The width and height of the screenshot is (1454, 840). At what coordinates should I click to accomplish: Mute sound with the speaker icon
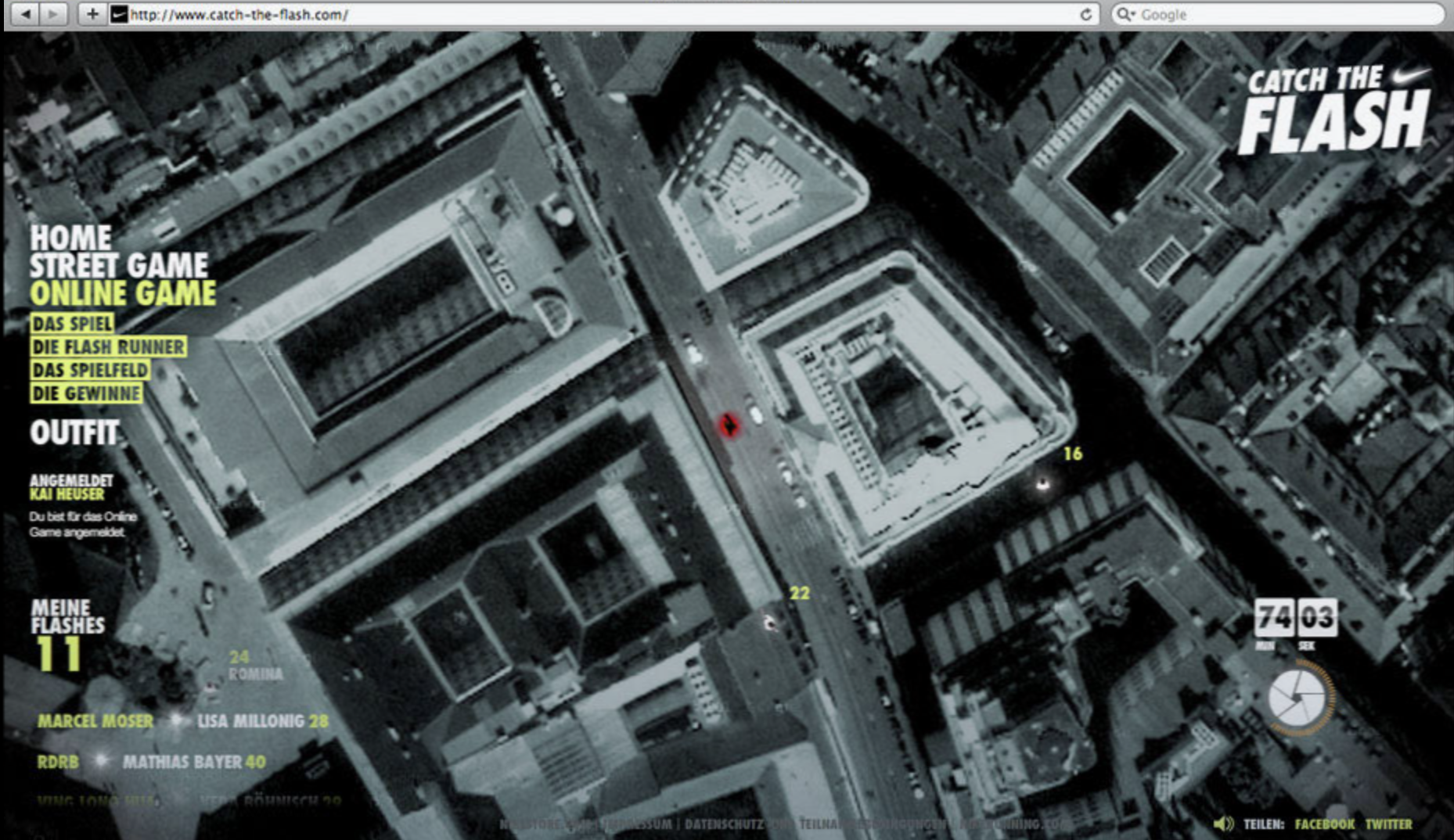tap(1223, 824)
